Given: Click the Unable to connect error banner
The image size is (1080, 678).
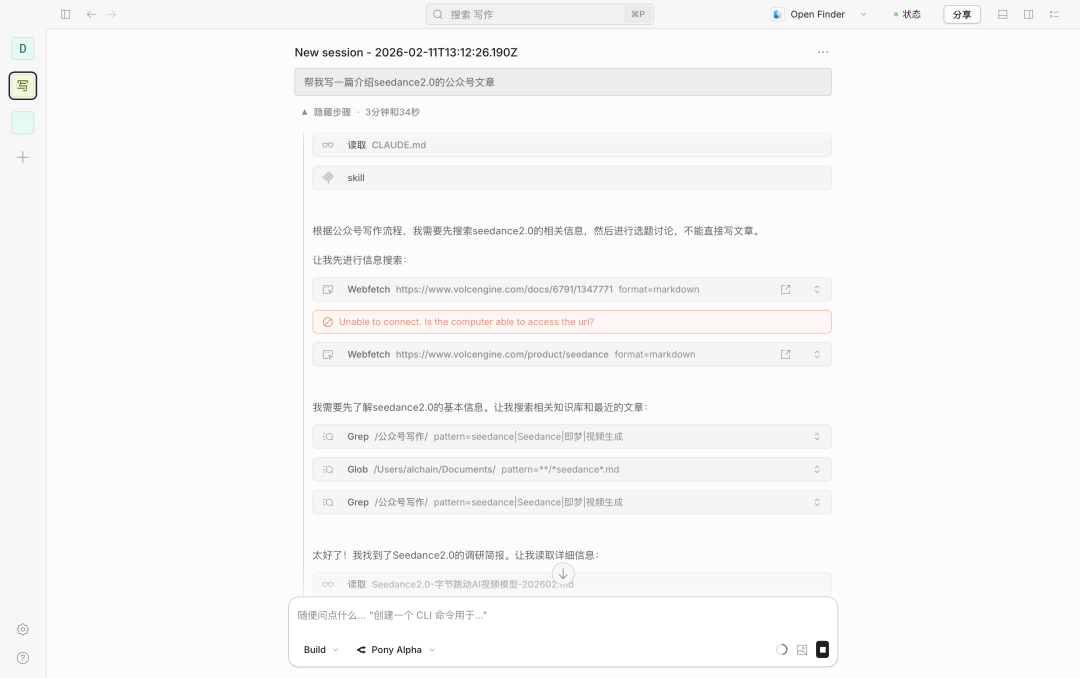Looking at the screenshot, I should point(572,322).
